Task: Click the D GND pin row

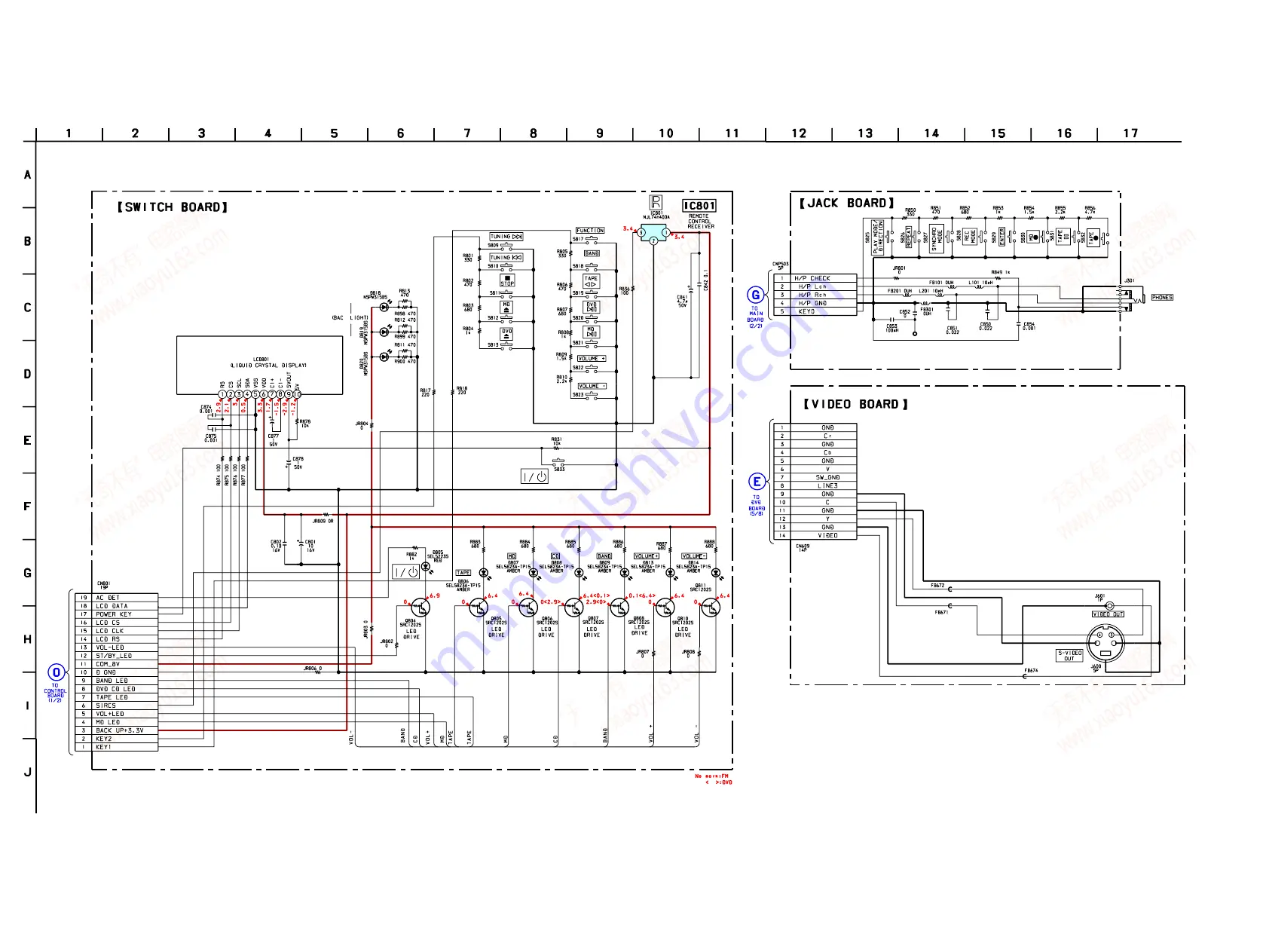Action: tap(116, 672)
